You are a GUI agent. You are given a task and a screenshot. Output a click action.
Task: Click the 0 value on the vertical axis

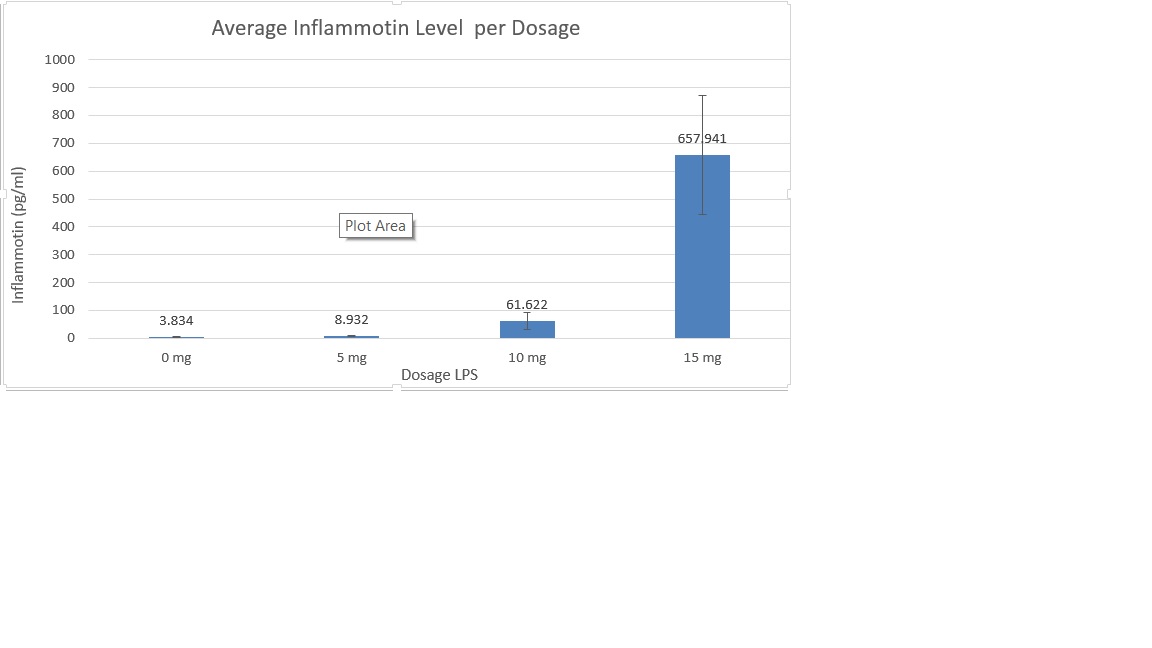(71, 338)
